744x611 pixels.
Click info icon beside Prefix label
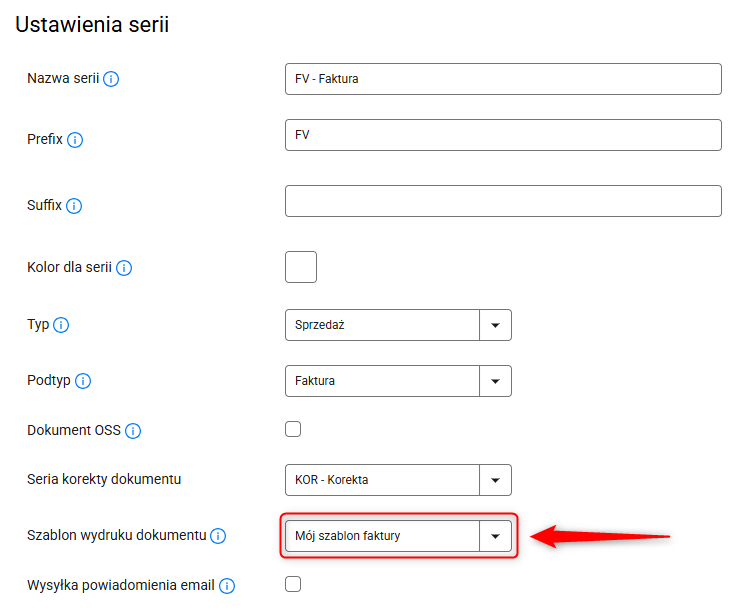pos(75,140)
